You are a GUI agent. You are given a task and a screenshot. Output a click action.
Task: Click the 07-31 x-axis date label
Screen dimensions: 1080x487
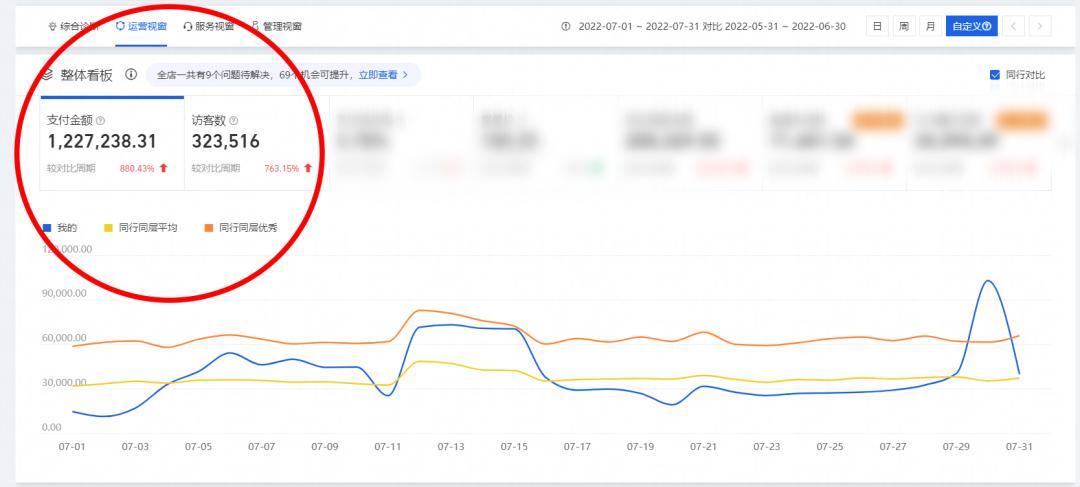tap(1019, 446)
